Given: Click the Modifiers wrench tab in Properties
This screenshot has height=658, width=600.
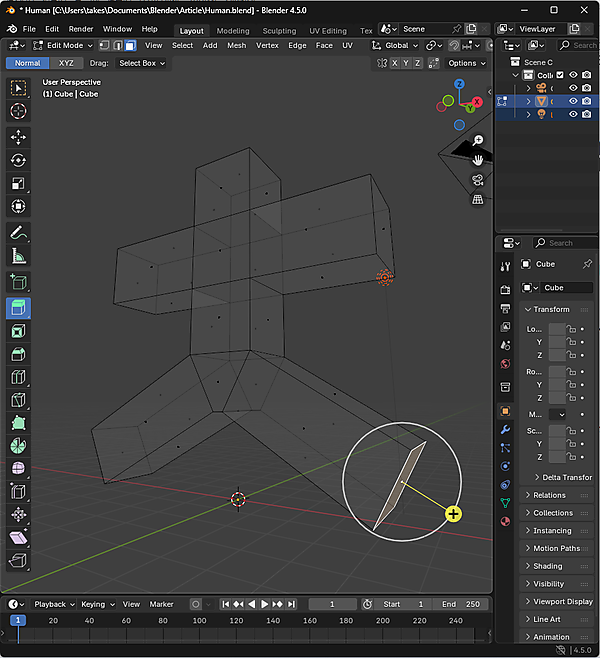Looking at the screenshot, I should [x=505, y=430].
